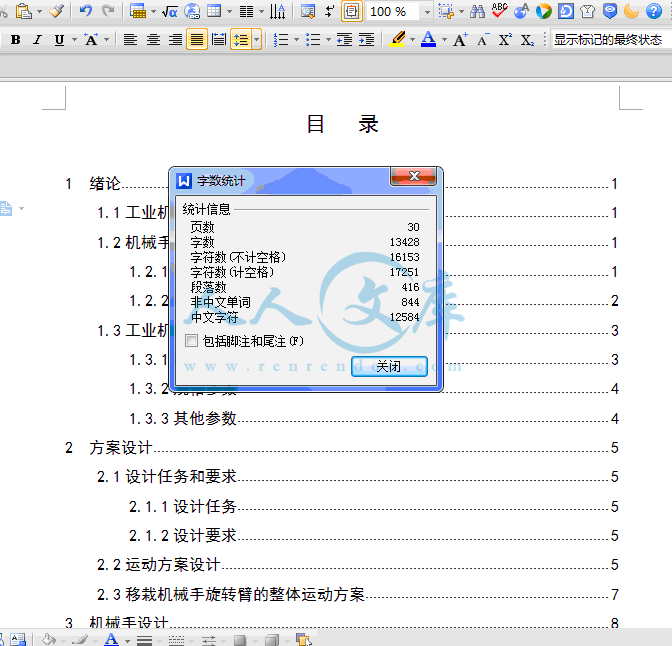Toggle Underline formatting

59,40
